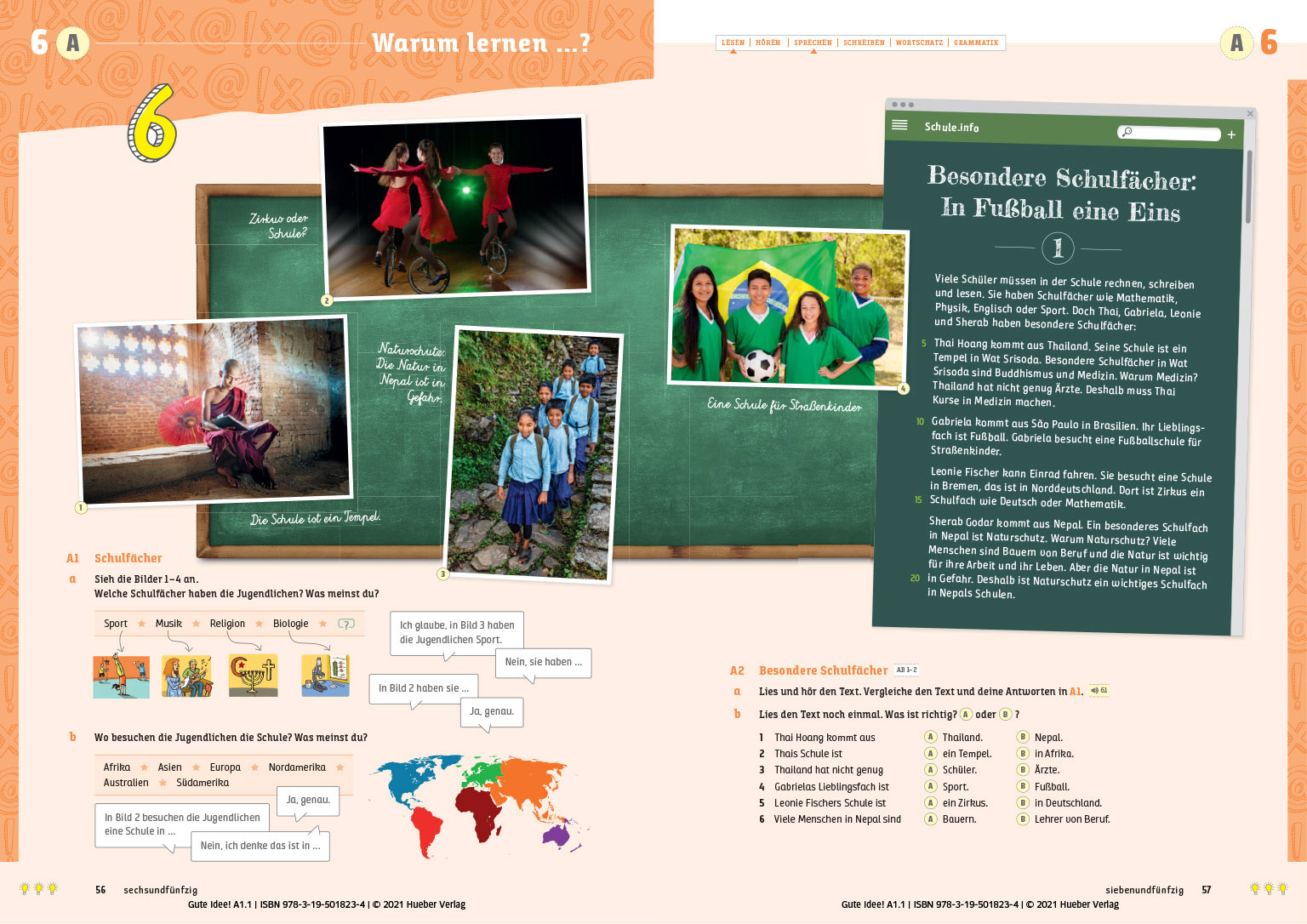The width and height of the screenshot is (1307, 924).
Task: Select the HÖREN tab
Action: pos(768,43)
